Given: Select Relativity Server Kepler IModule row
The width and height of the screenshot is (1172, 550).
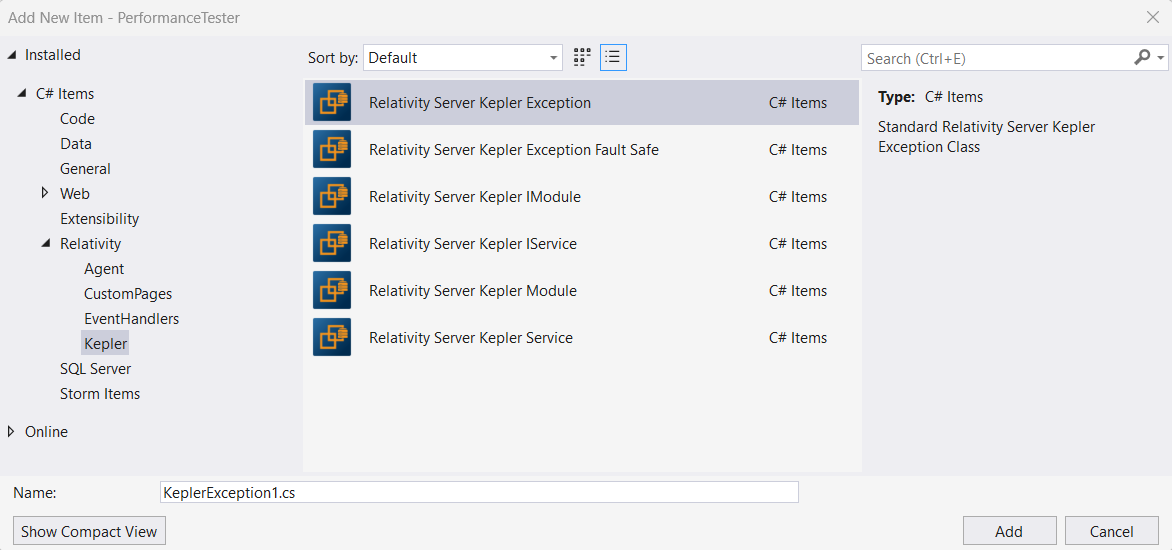Looking at the screenshot, I should 582,197.
